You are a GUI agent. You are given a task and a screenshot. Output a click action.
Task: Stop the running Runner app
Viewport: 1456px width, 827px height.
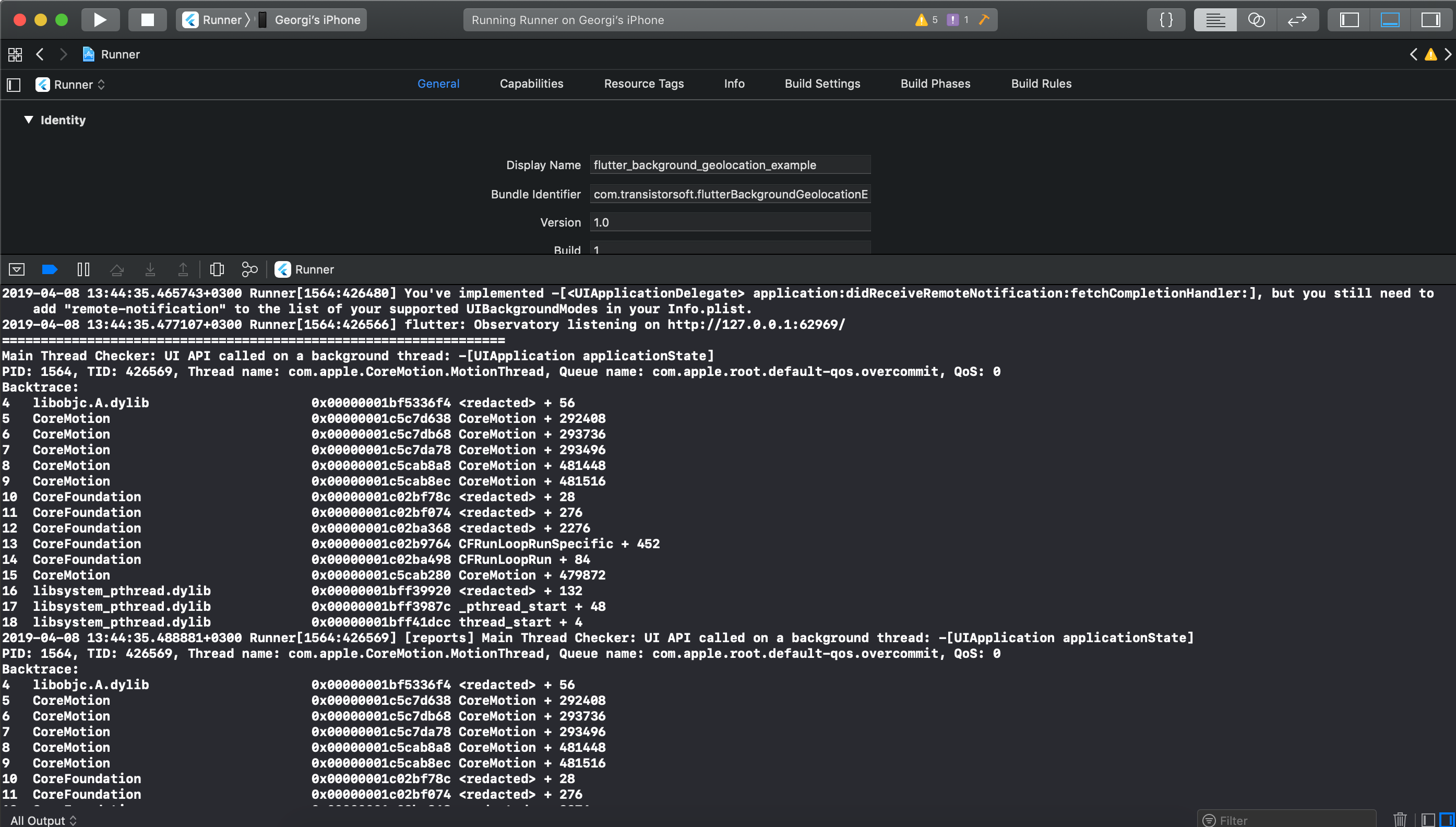pos(148,20)
